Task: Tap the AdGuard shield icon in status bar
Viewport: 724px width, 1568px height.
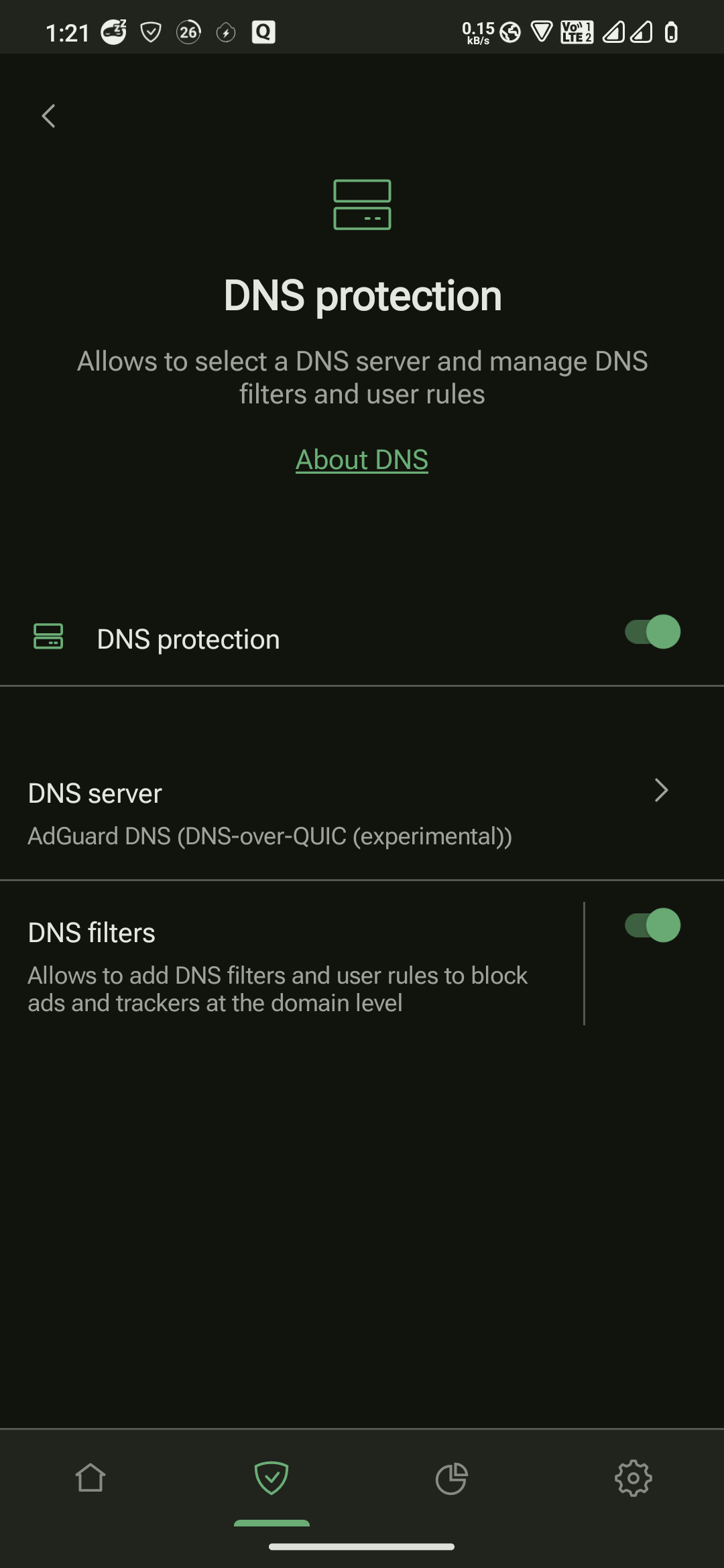Action: [150, 31]
